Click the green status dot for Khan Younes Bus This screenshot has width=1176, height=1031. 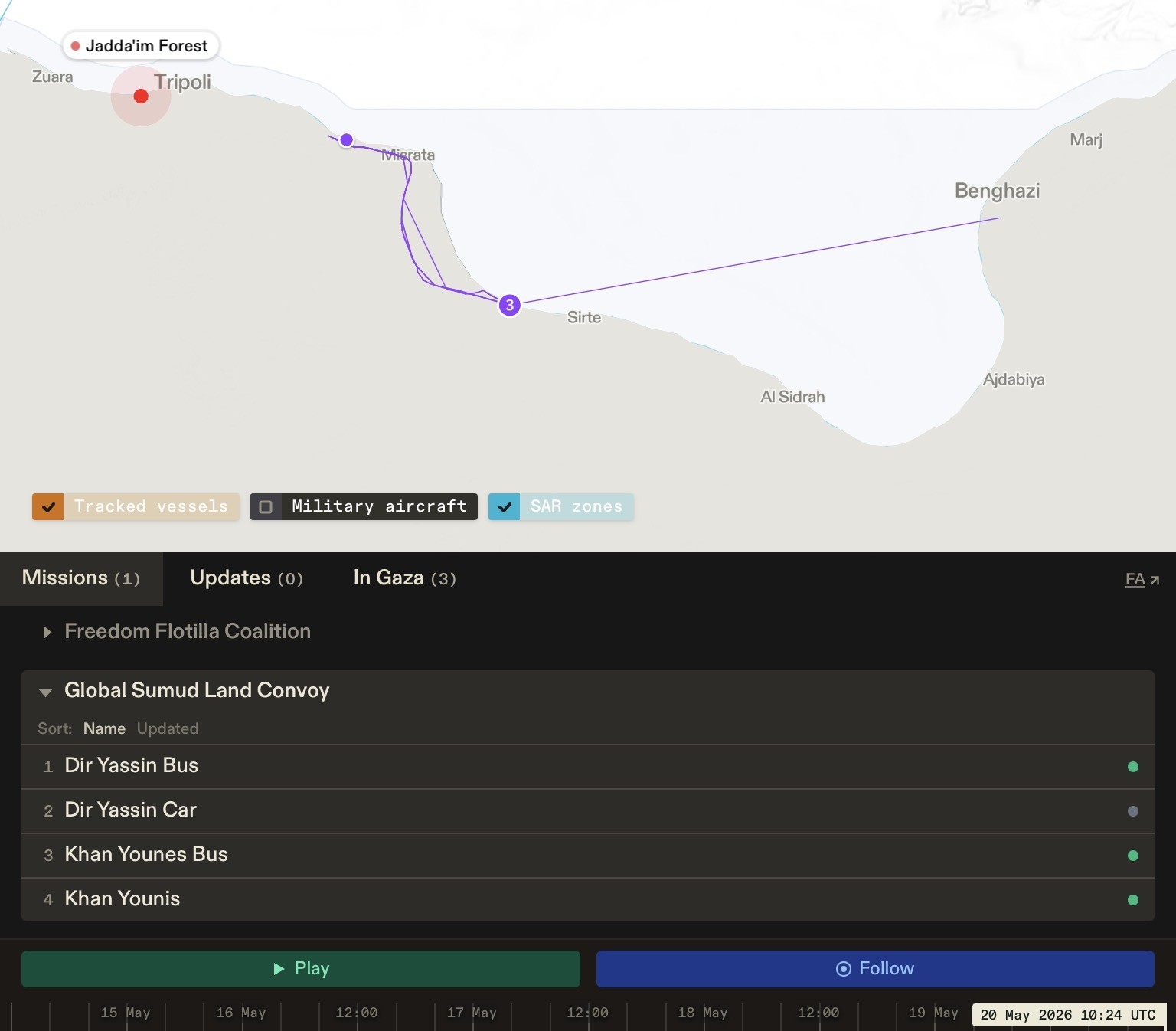click(1133, 856)
